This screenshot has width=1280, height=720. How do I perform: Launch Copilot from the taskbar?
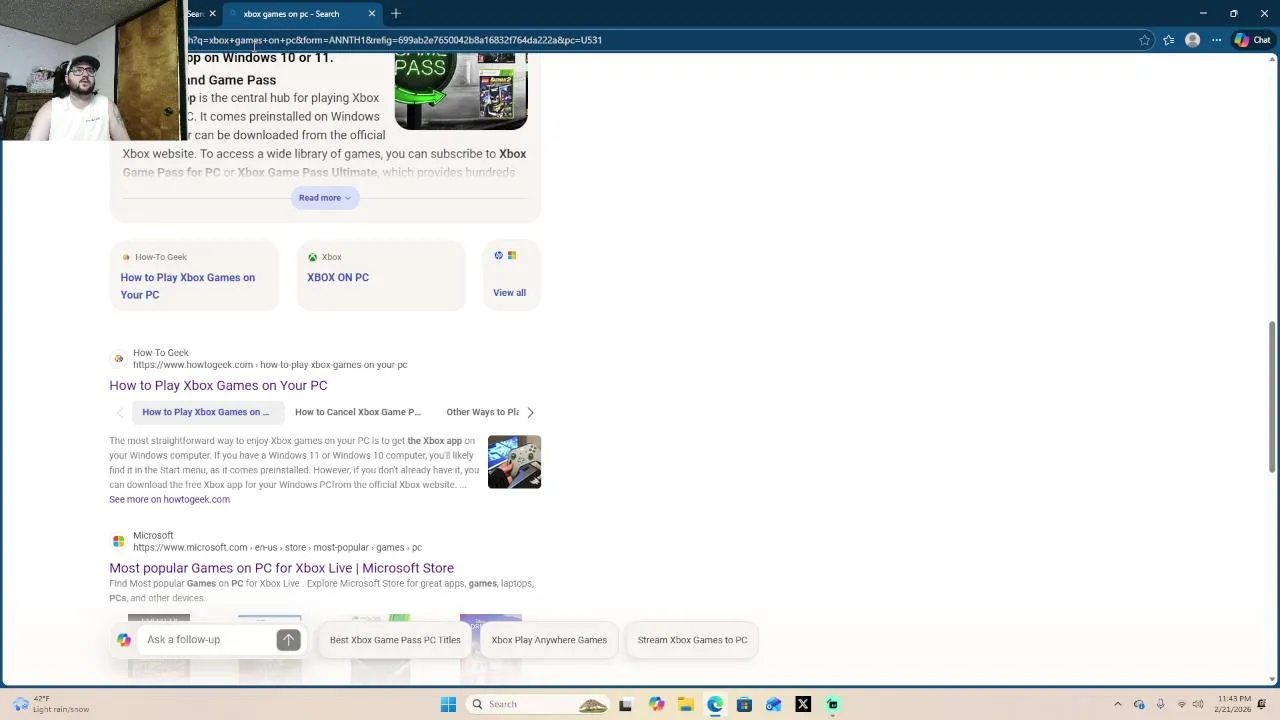[x=656, y=704]
